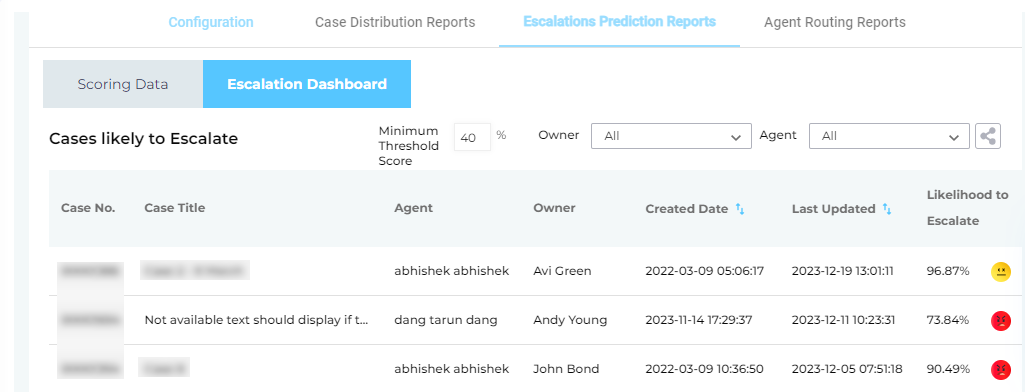Switch to the Configuration tab
Screen dimensions: 1025x392
pyautogui.click(x=211, y=22)
